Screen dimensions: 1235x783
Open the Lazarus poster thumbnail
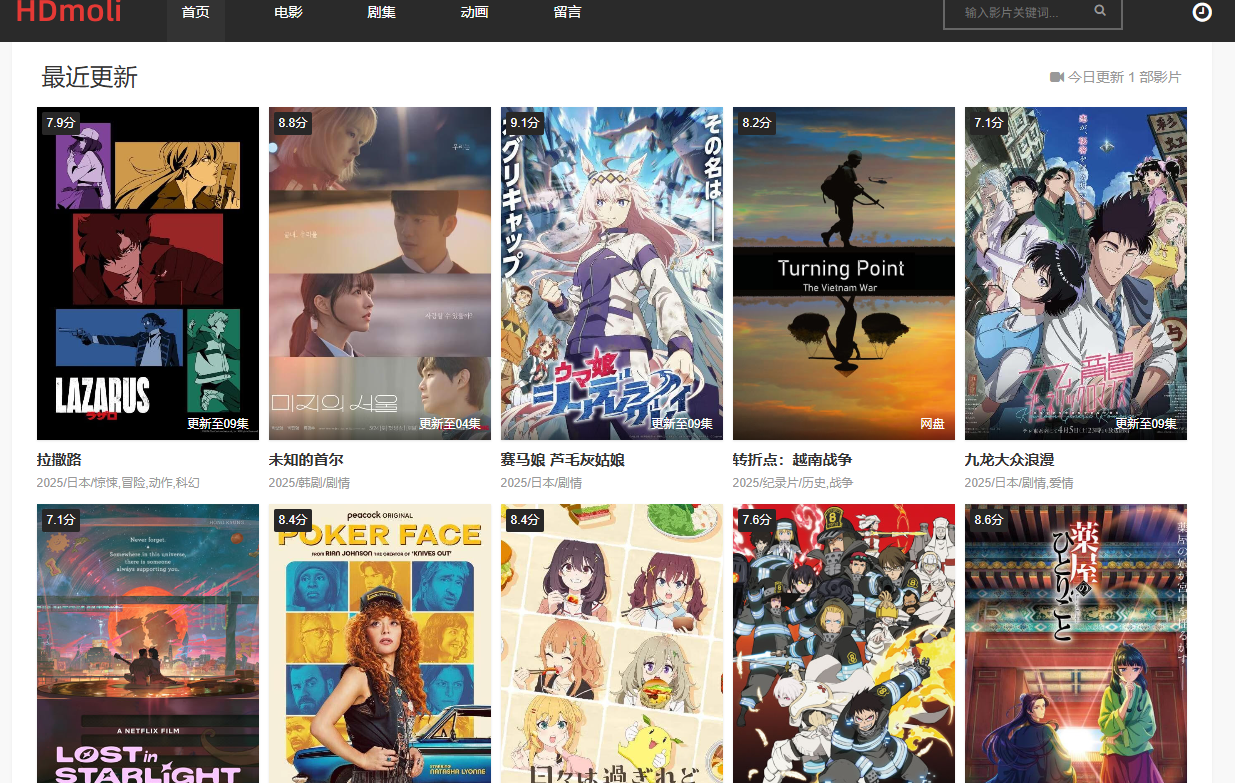coord(148,273)
